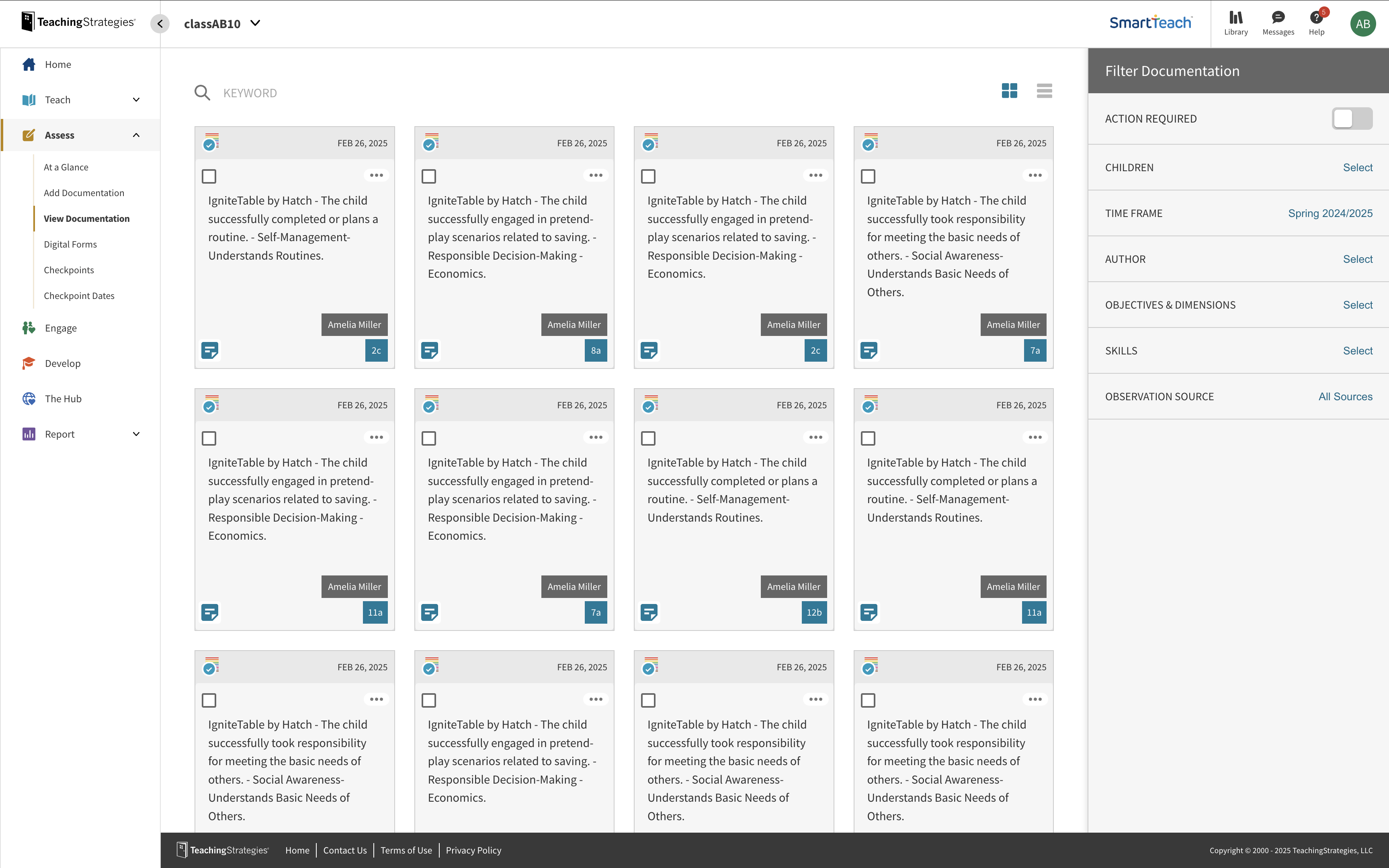Collapse sidebar with the back arrow button
The height and width of the screenshot is (868, 1389).
pos(160,24)
